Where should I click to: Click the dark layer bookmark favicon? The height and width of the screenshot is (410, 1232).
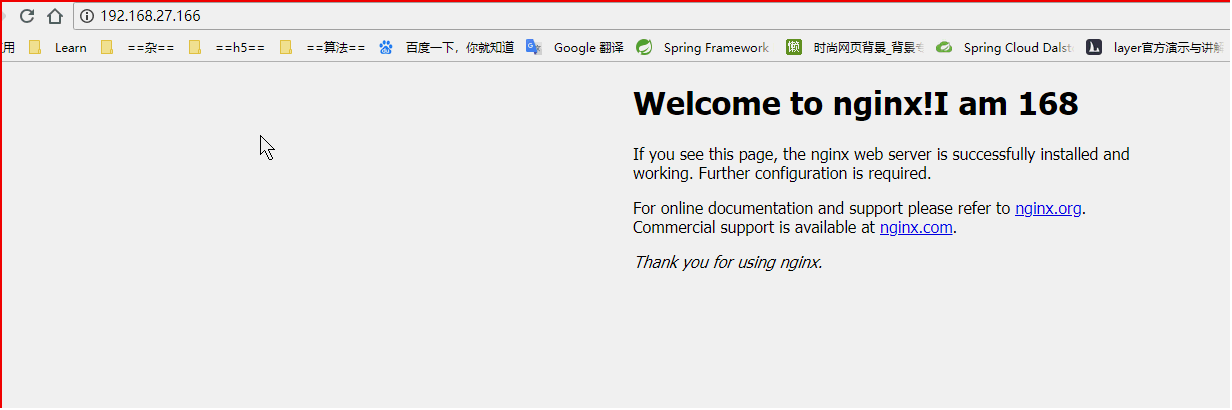[x=1094, y=47]
